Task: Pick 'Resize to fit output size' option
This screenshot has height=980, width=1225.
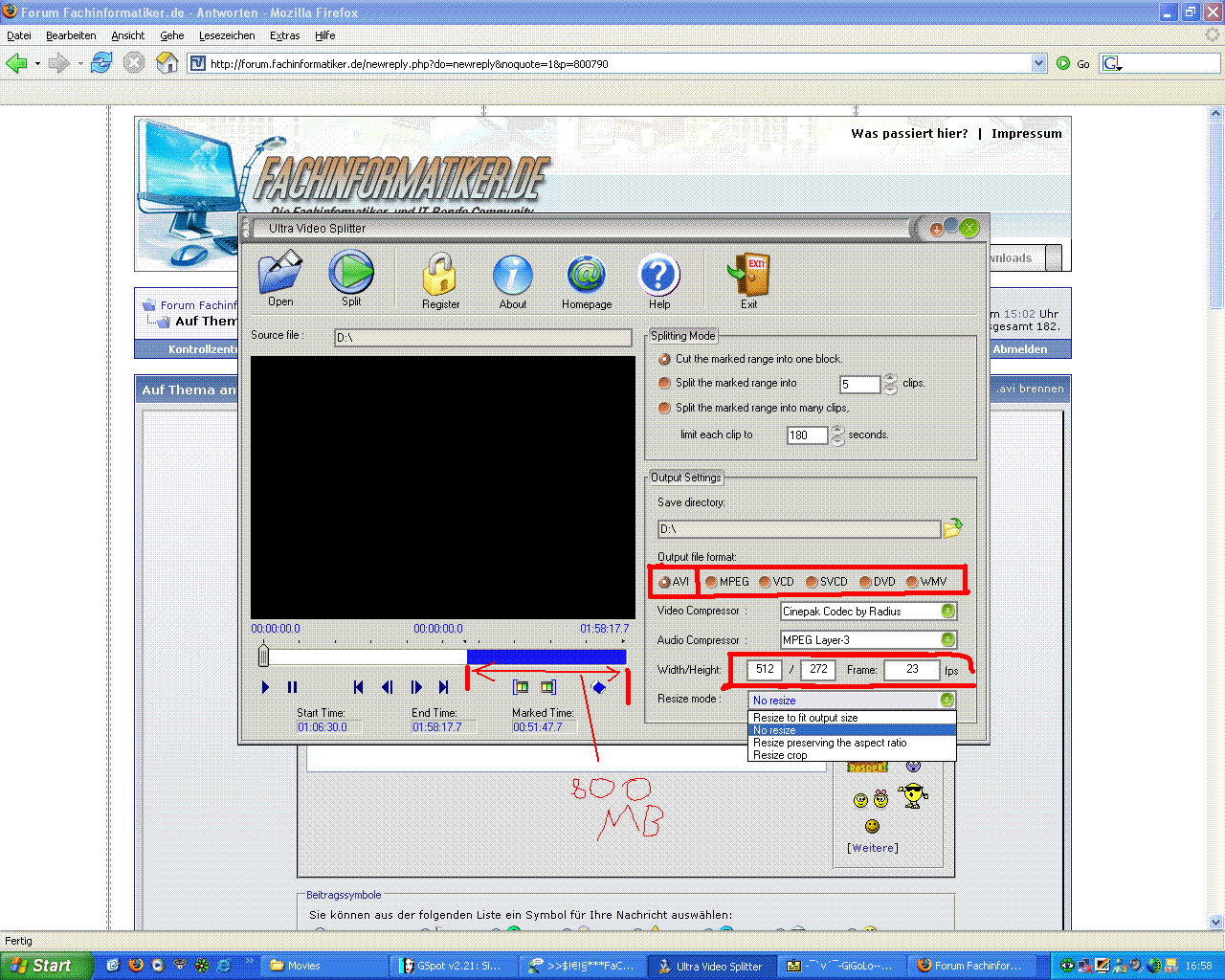Action: pos(852,718)
